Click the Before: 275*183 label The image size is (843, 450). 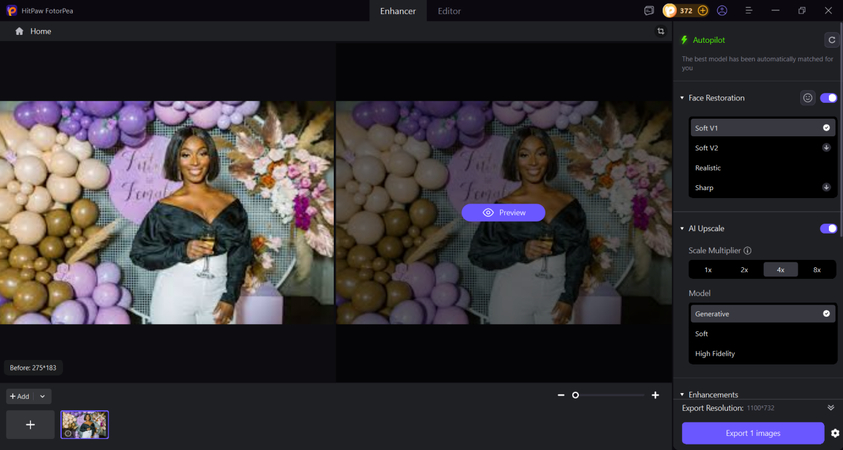click(33, 368)
